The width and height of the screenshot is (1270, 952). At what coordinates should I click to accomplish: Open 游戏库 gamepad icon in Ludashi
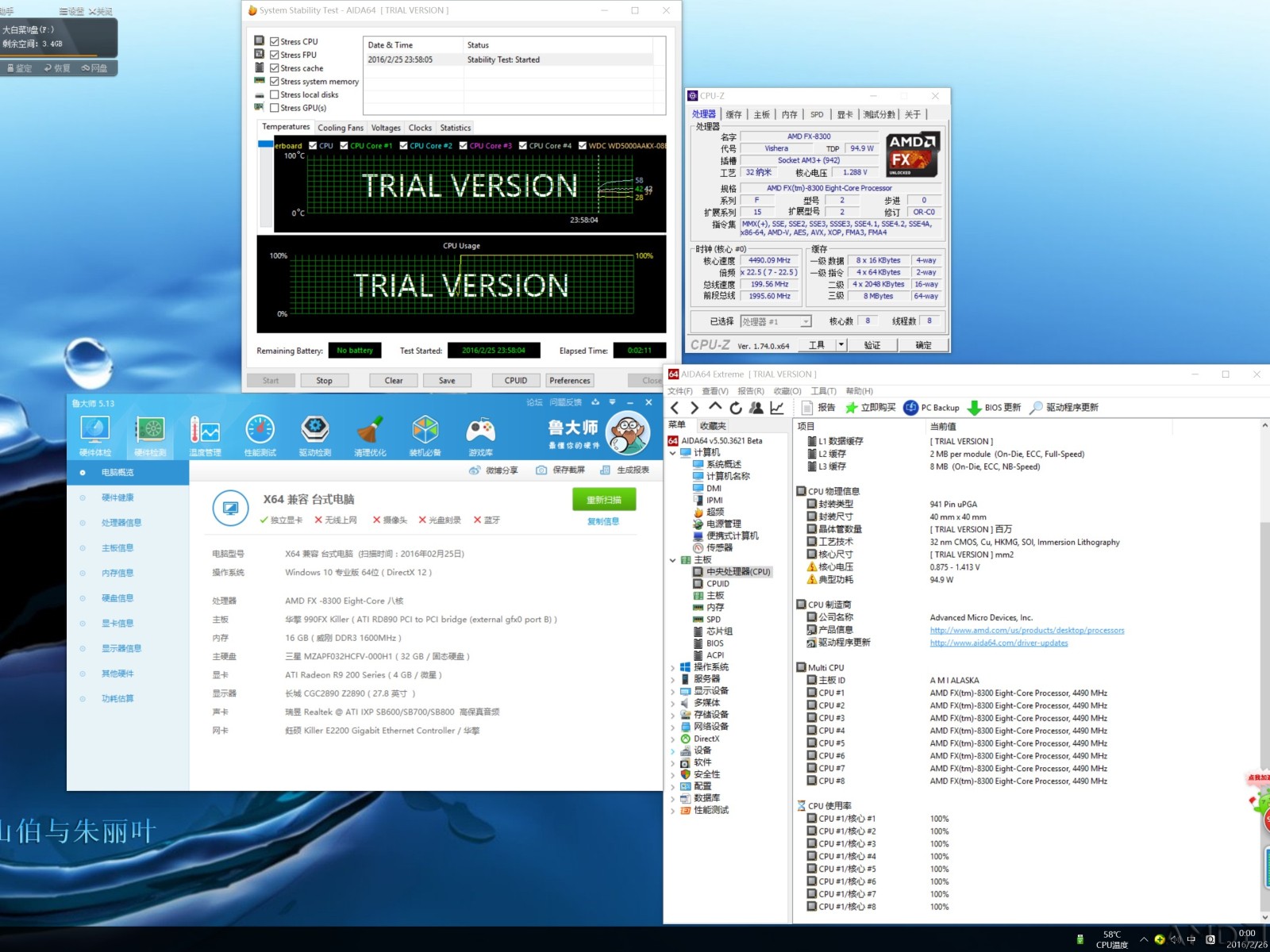(480, 436)
